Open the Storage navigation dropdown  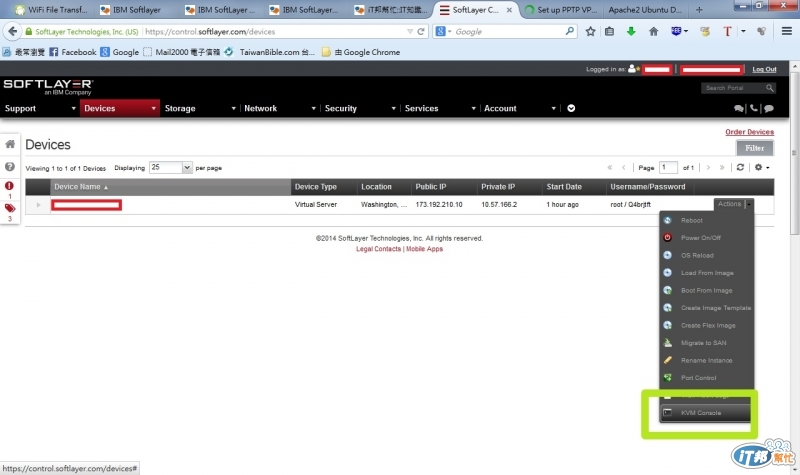coord(199,108)
